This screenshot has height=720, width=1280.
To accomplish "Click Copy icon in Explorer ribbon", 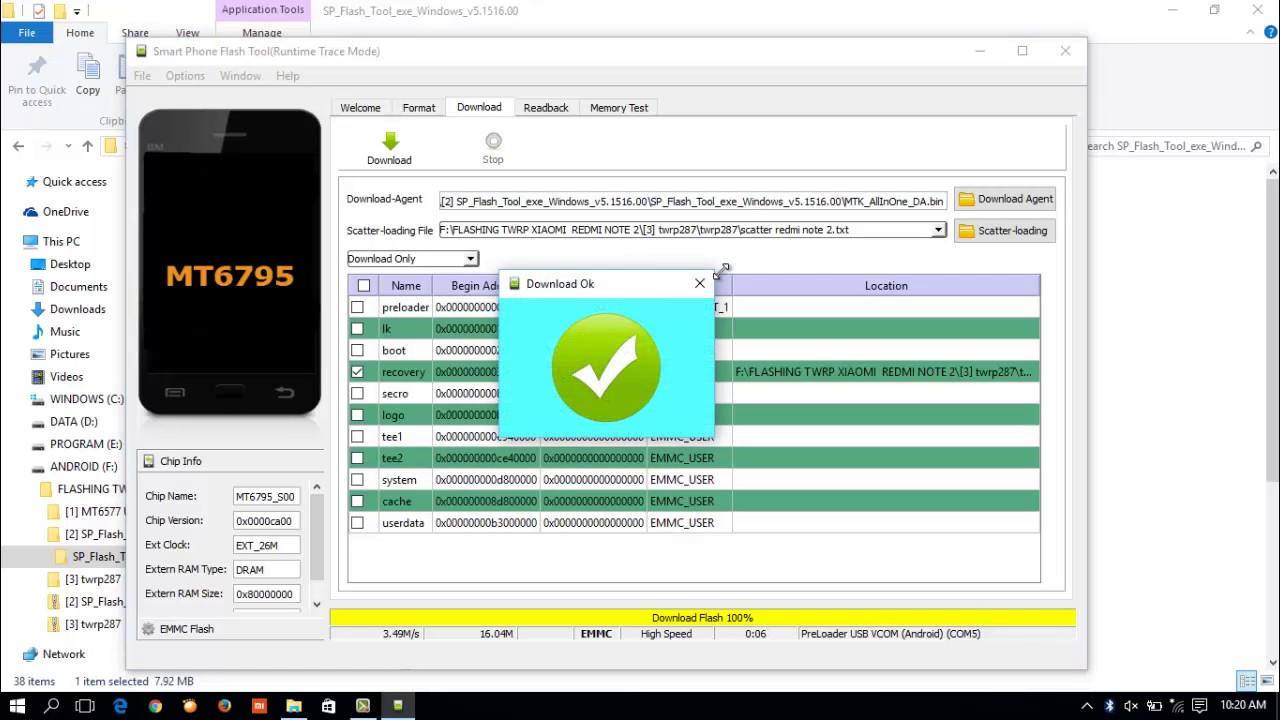I will [88, 76].
